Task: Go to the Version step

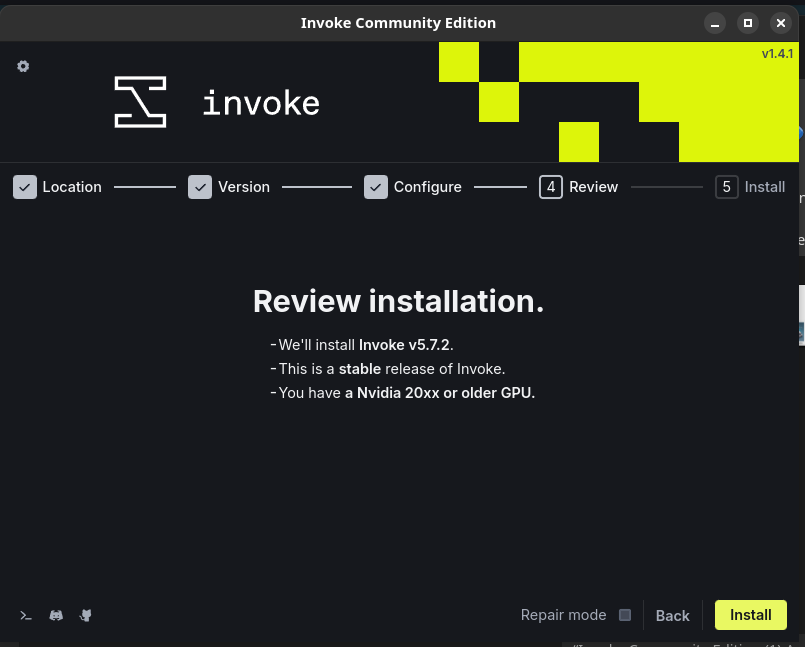Action: (229, 187)
